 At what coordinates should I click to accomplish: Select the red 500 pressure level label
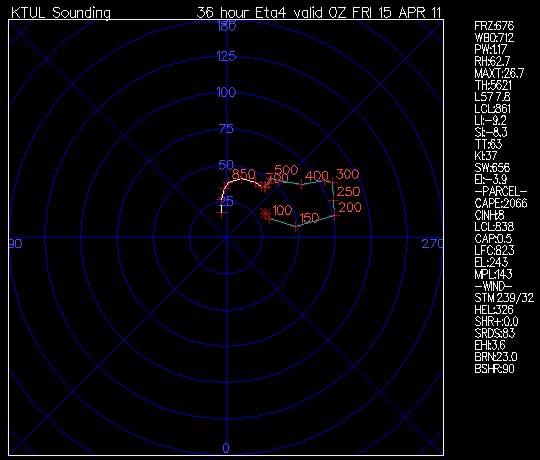[286, 170]
